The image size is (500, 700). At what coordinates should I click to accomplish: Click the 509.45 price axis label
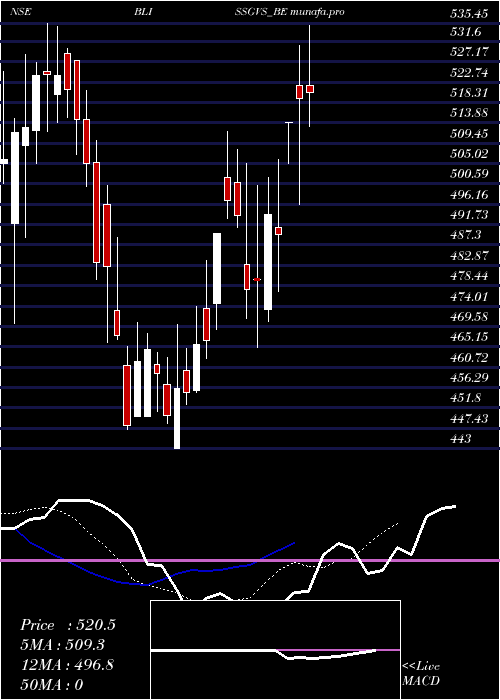469,133
